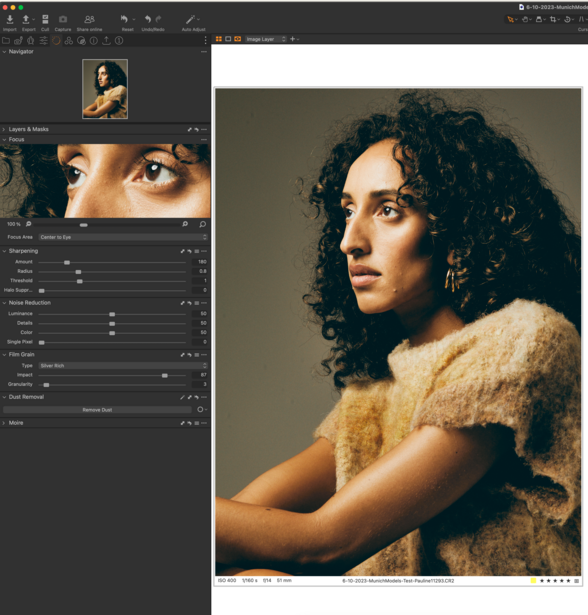This screenshot has width=588, height=615.
Task: Click the Redo arrow in the toolbar
Action: pyautogui.click(x=158, y=19)
